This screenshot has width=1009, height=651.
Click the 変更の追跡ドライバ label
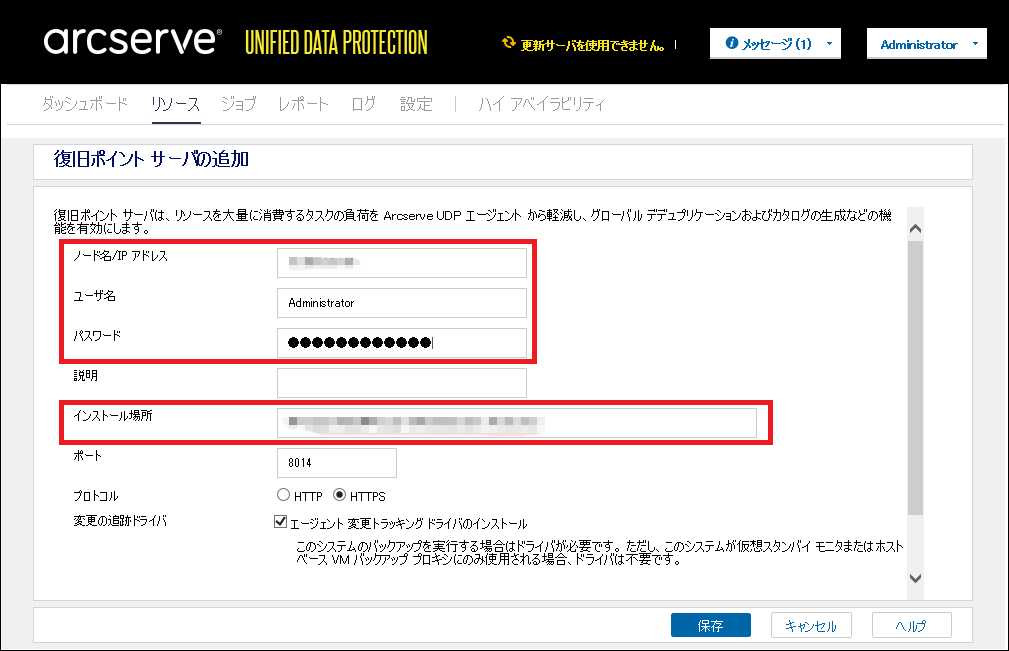click(x=120, y=520)
